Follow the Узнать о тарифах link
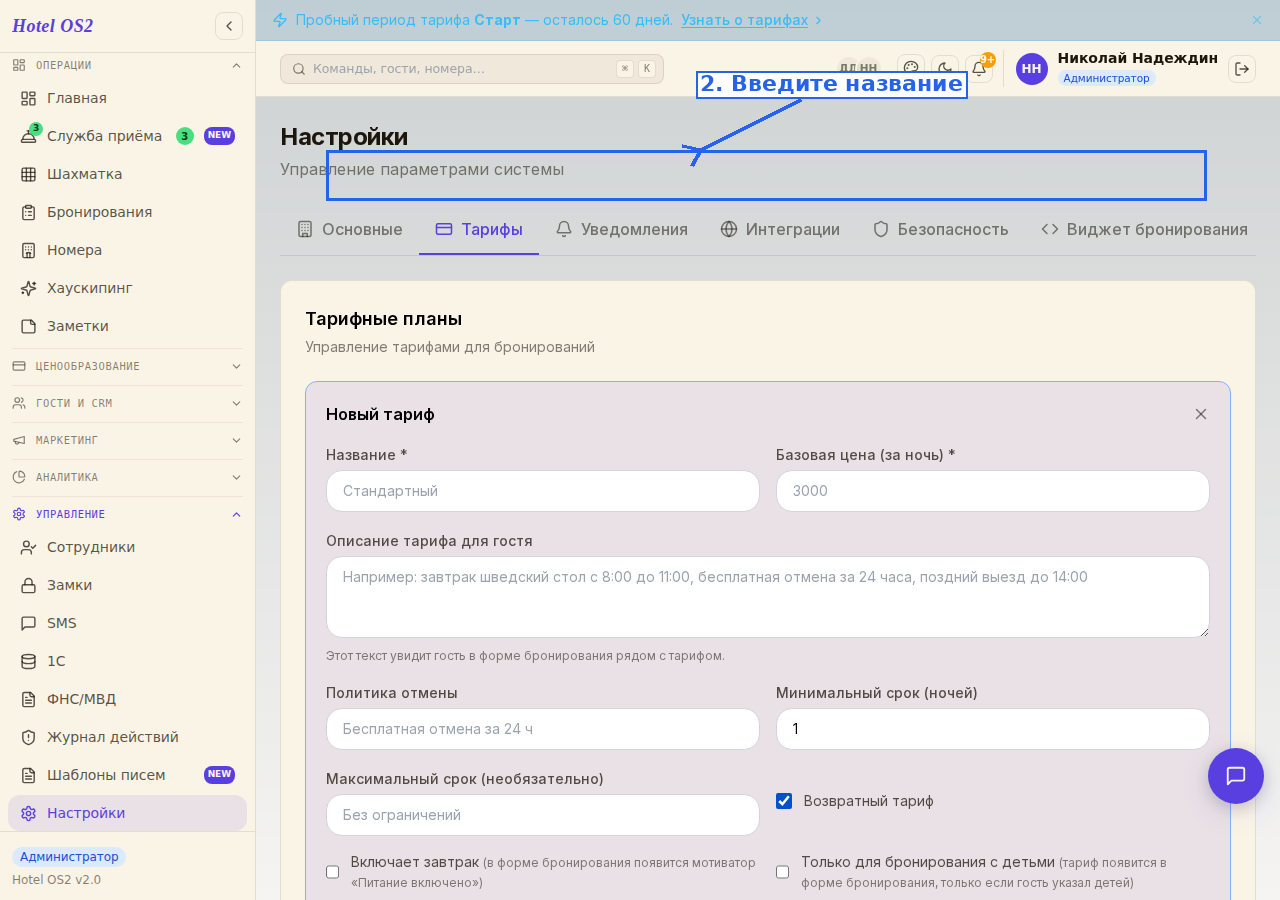Screen dimensions: 1280x900 click(745, 20)
